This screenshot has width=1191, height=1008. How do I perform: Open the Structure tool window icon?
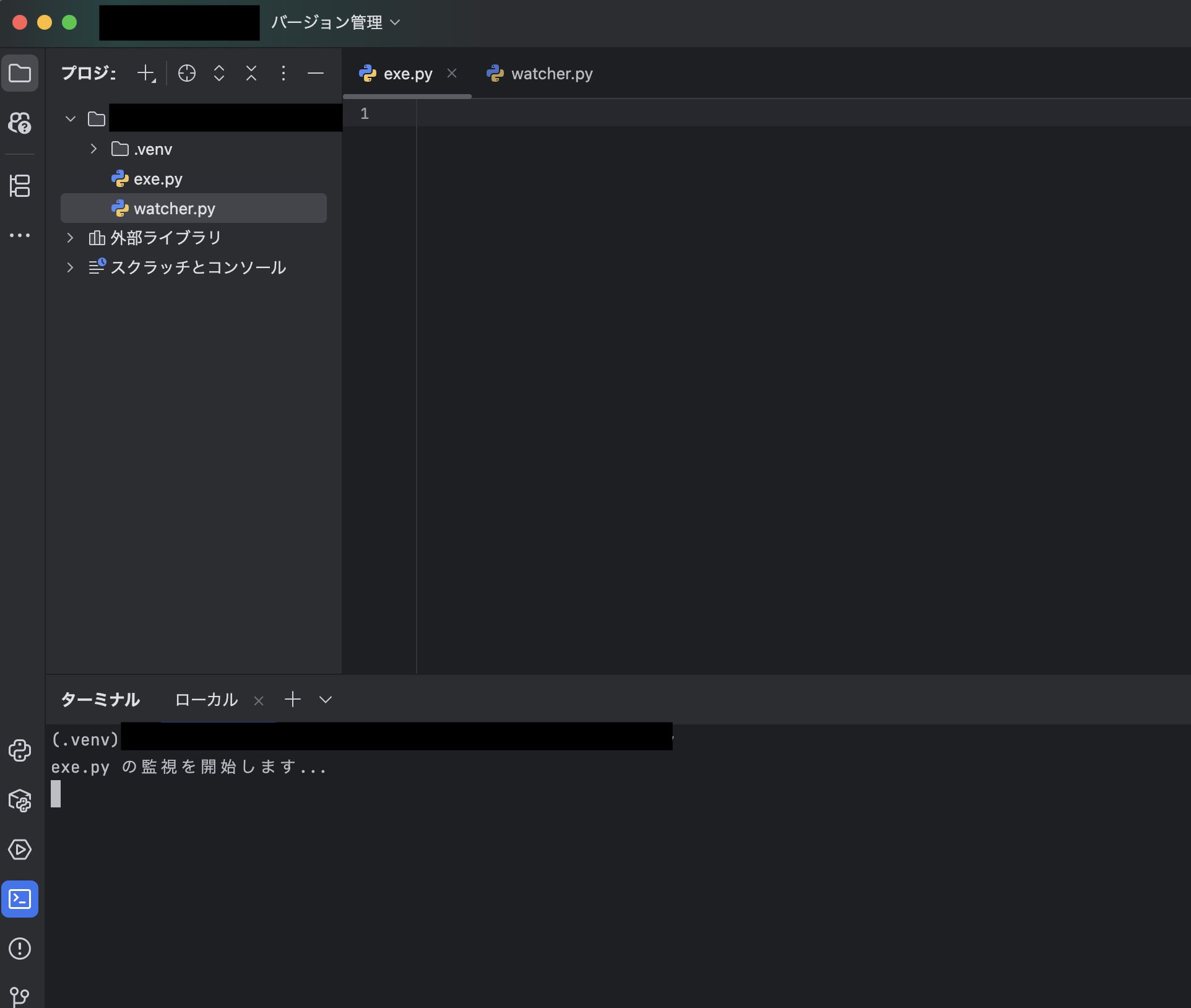coord(20,186)
